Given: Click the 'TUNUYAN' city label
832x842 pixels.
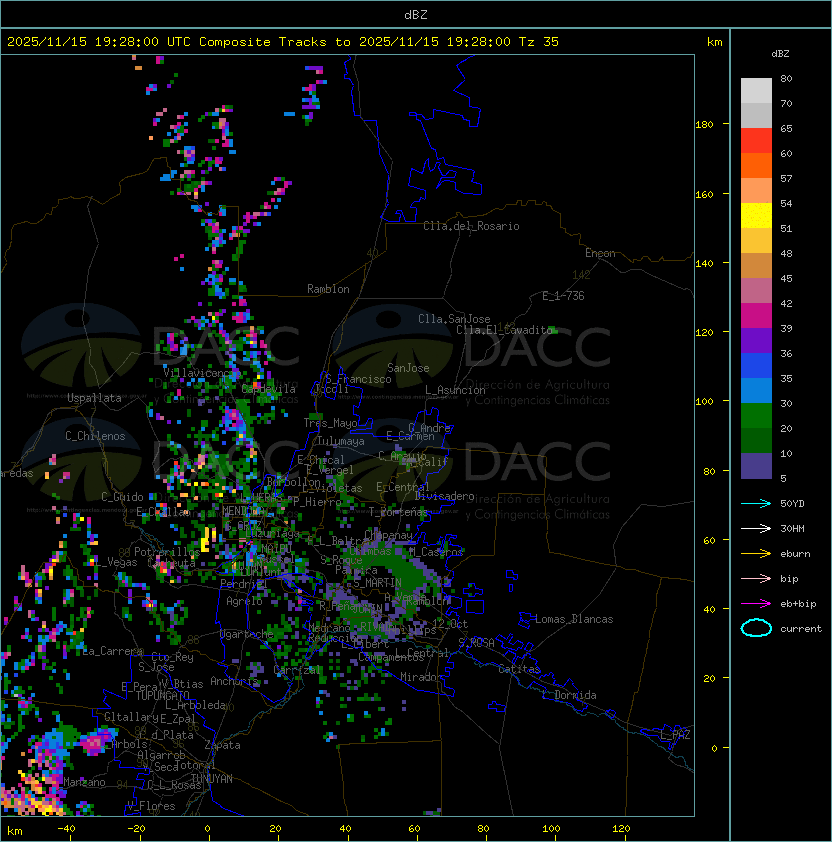Looking at the screenshot, I should pos(212,779).
